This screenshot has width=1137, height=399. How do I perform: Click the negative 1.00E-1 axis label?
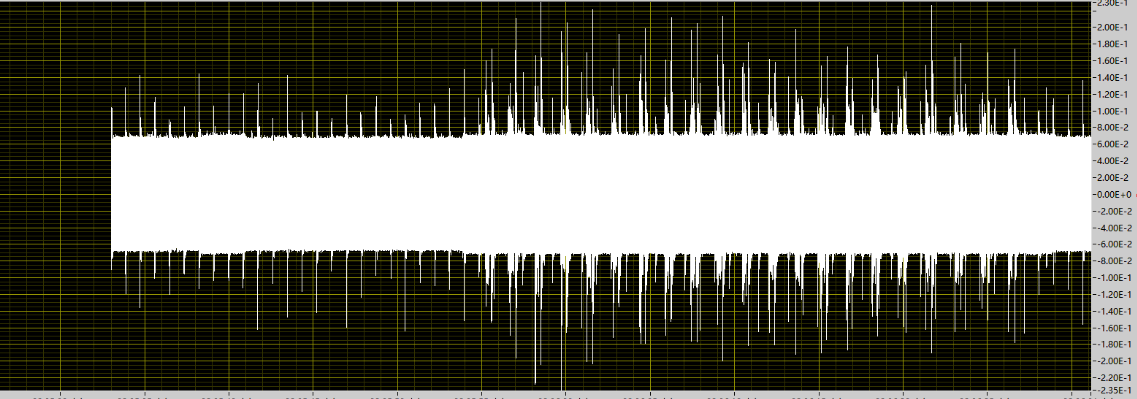[x=1115, y=278]
